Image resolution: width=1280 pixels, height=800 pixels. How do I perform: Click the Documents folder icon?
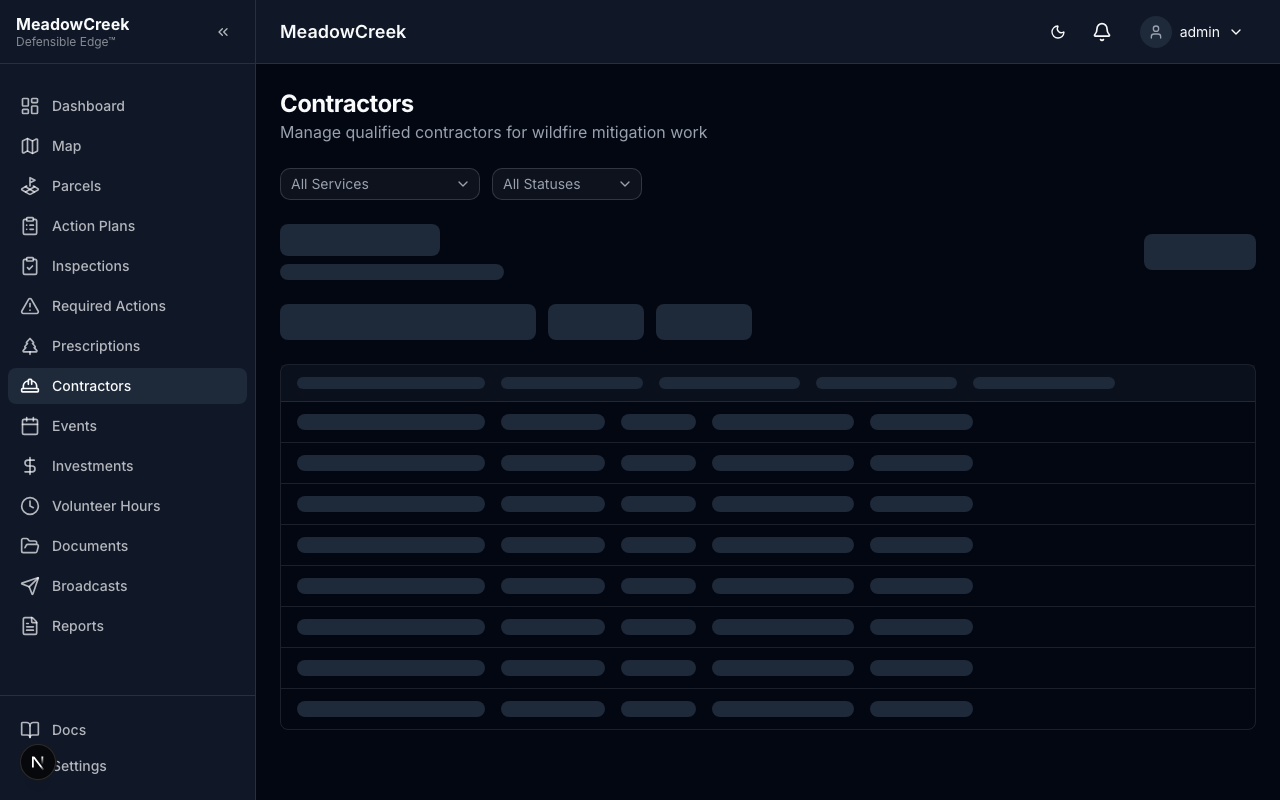click(x=30, y=546)
